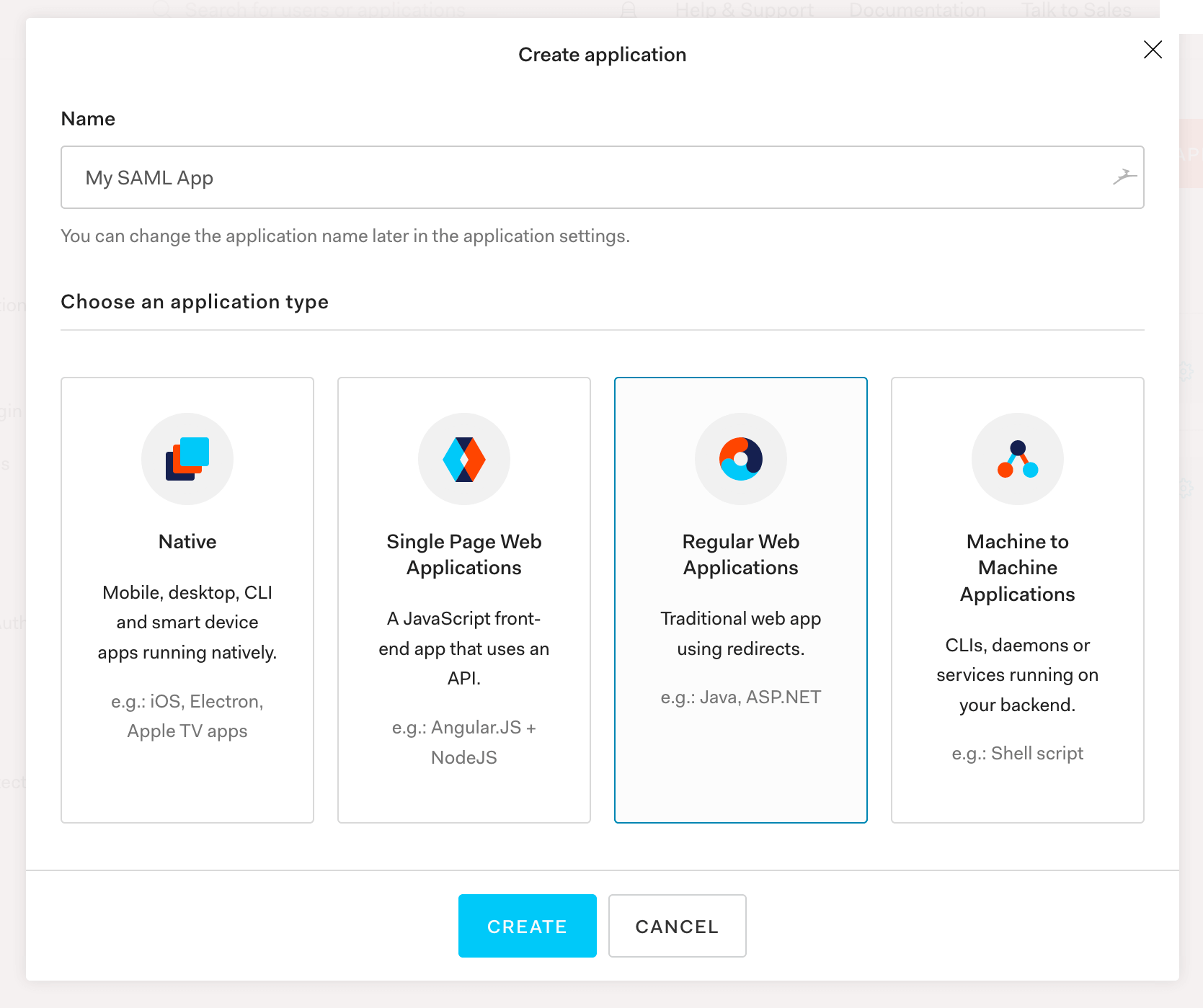Select the Native application type icon
1203x1008 pixels.
[x=187, y=459]
